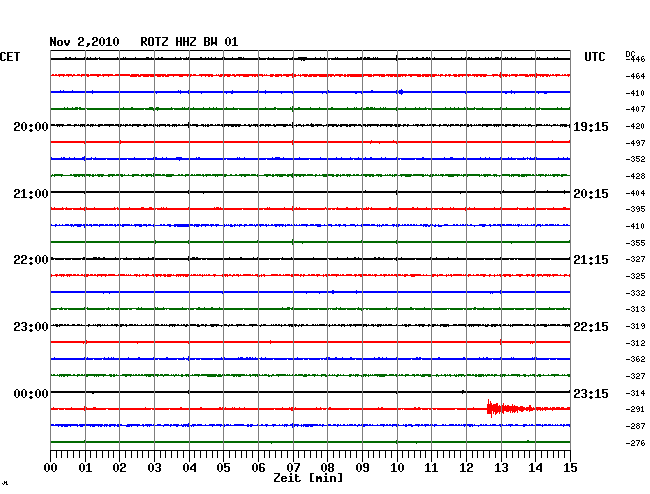Click the DC offset value "-313"
The height and width of the screenshot is (494, 650).
pyautogui.click(x=635, y=309)
